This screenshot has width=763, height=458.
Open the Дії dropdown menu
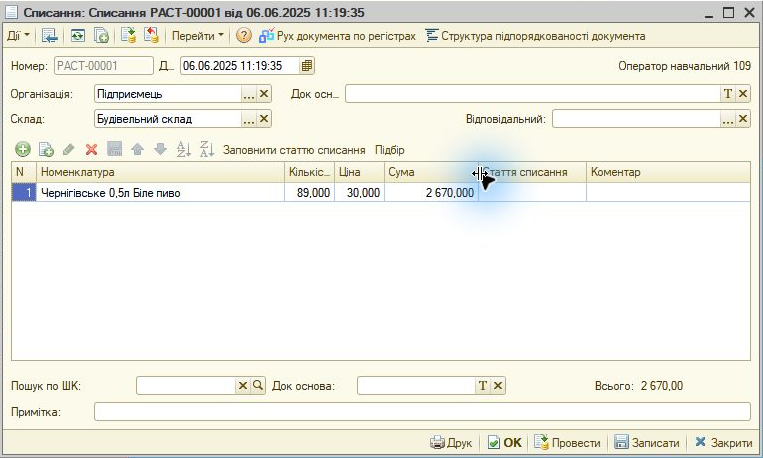click(18, 36)
